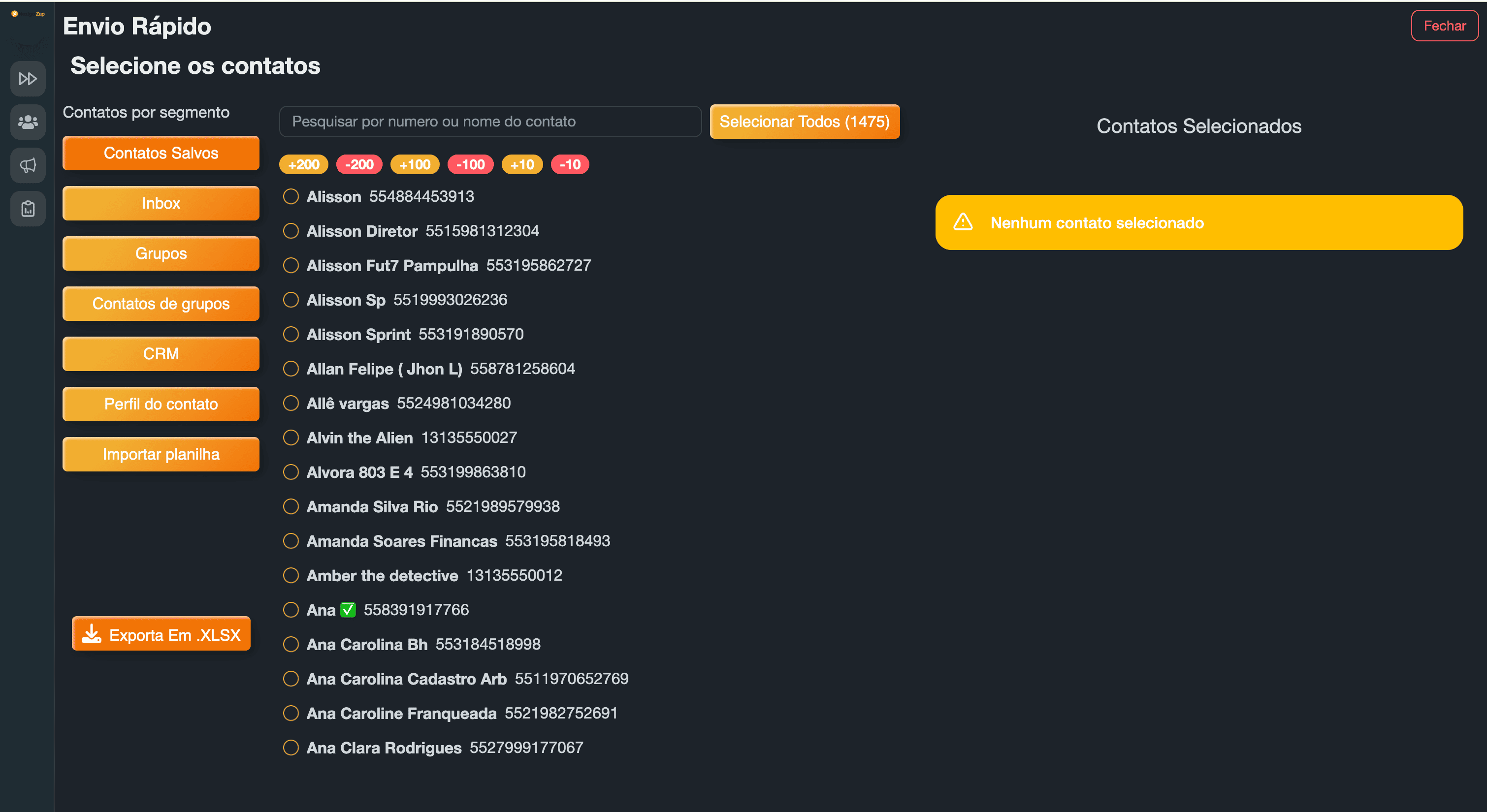The height and width of the screenshot is (812, 1487).
Task: Add 200 contacts with +200 chip
Action: click(x=304, y=164)
